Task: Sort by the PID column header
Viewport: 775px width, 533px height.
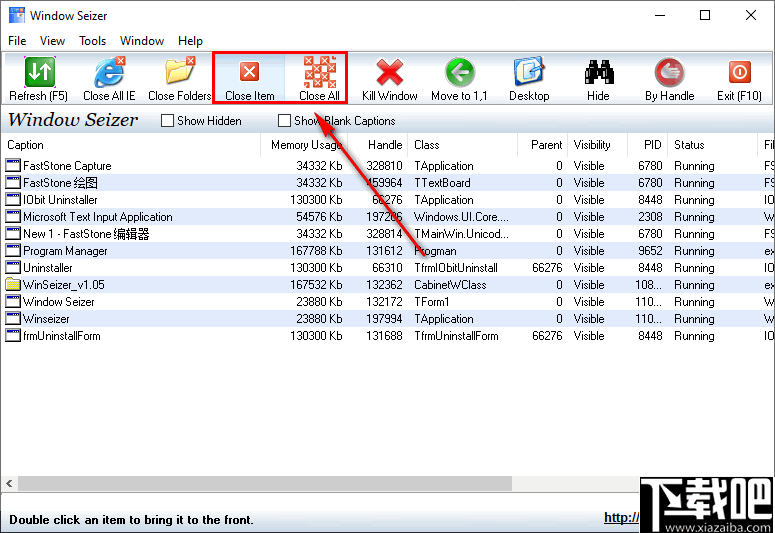Action: click(648, 145)
